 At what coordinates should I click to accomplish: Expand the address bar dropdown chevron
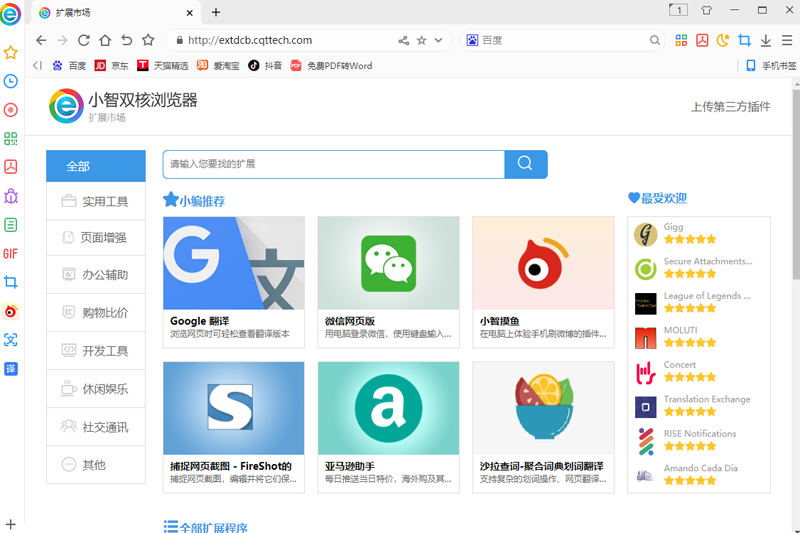(439, 40)
